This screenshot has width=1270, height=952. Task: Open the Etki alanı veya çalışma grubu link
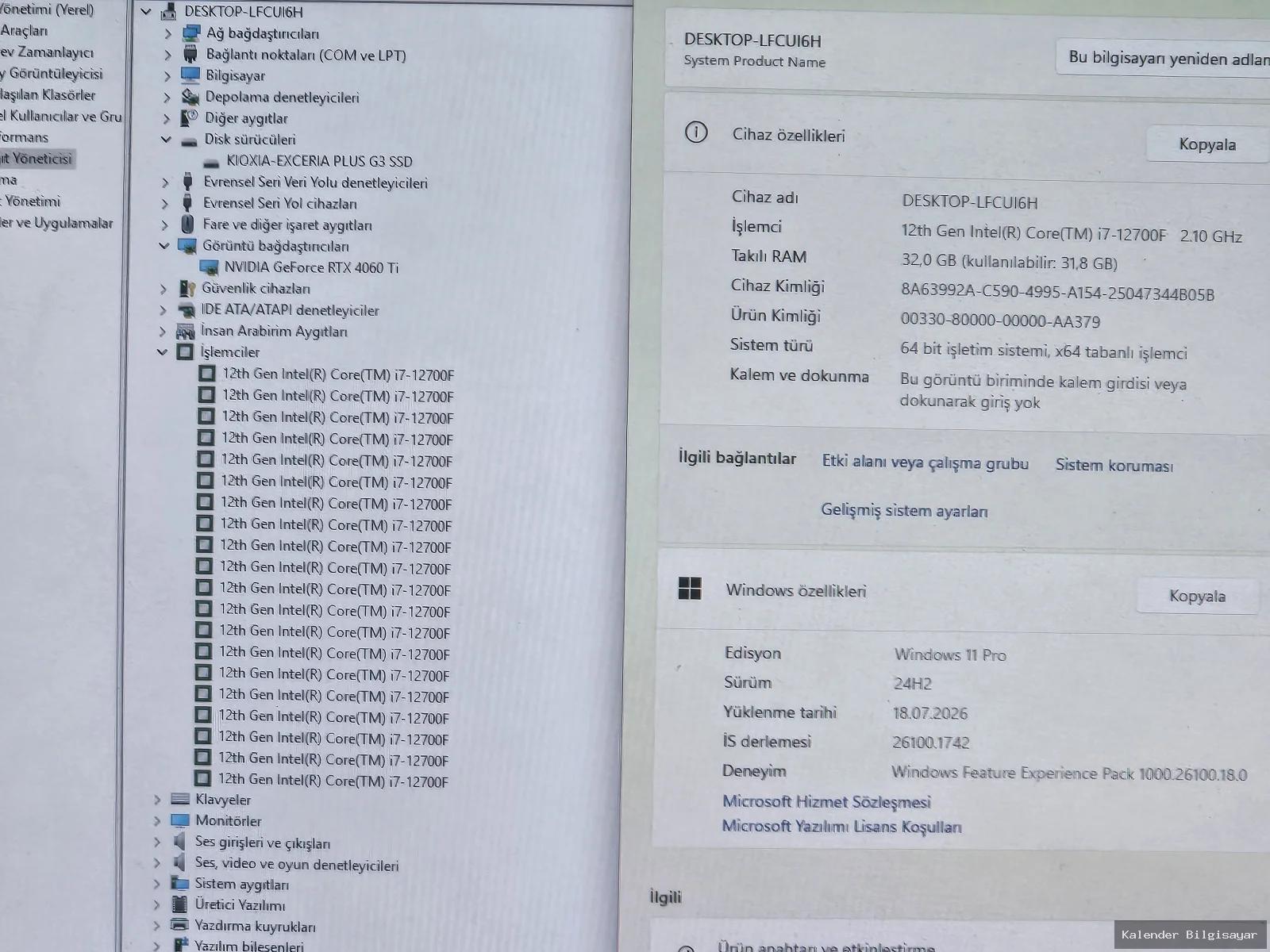point(926,463)
